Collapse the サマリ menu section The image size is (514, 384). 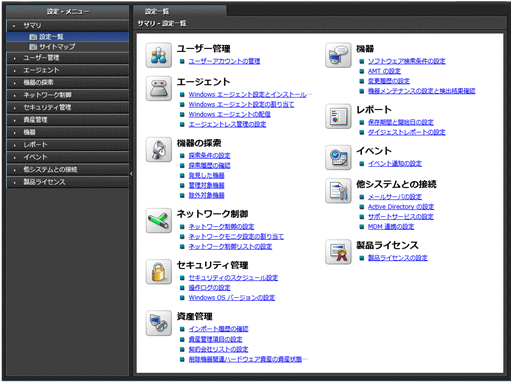tap(14, 26)
